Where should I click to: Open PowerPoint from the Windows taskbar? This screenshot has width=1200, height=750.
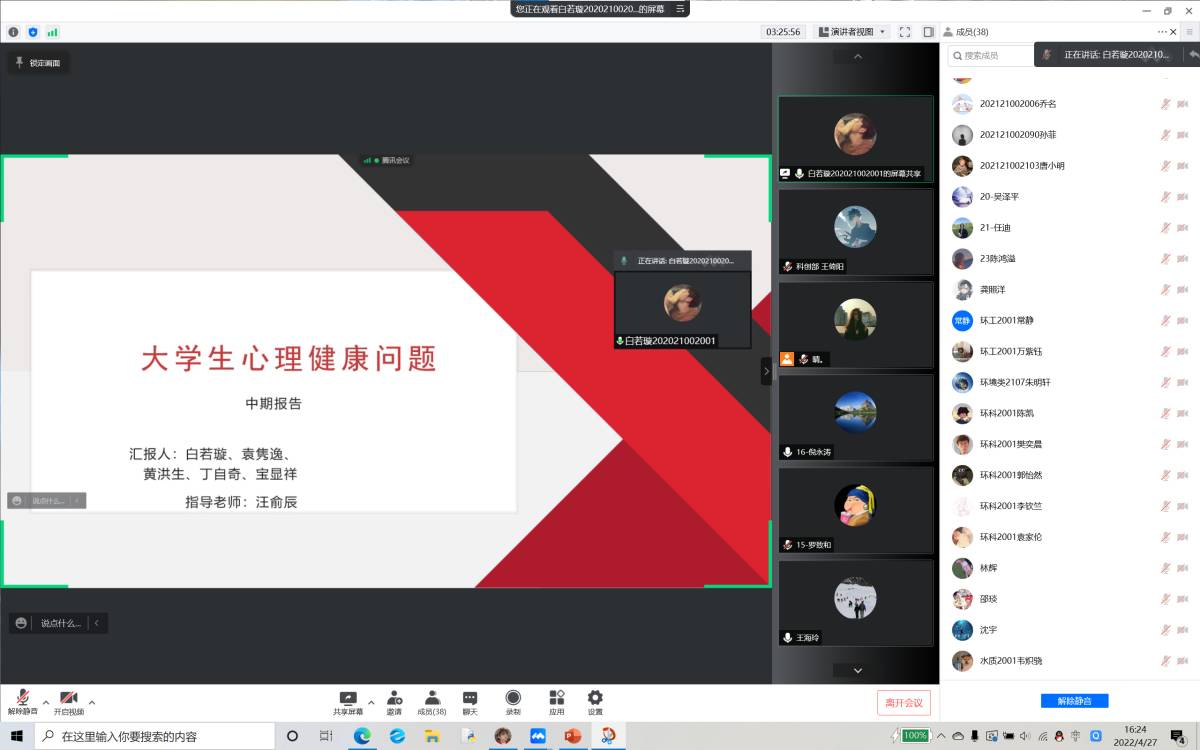(x=572, y=736)
